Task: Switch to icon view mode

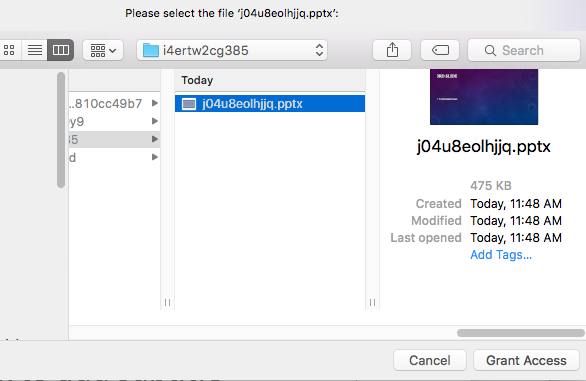Action: pyautogui.click(x=9, y=50)
